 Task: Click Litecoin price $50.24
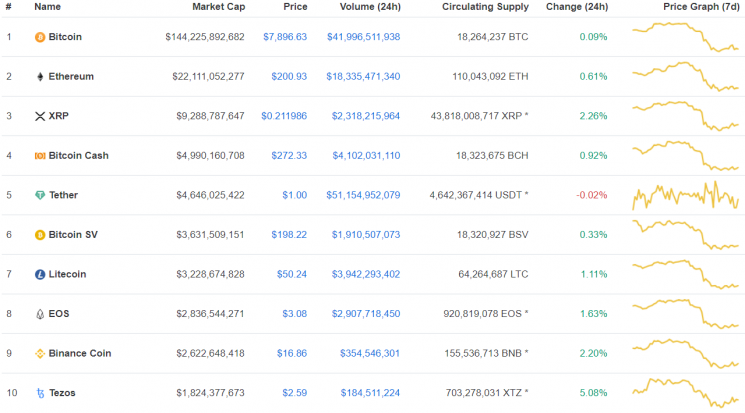click(292, 274)
